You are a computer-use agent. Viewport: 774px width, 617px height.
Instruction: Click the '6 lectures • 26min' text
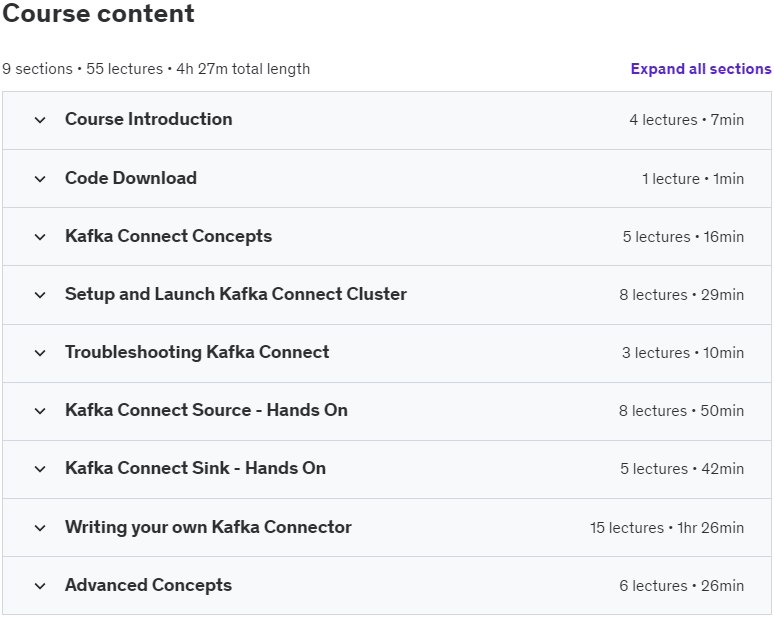pyautogui.click(x=682, y=586)
